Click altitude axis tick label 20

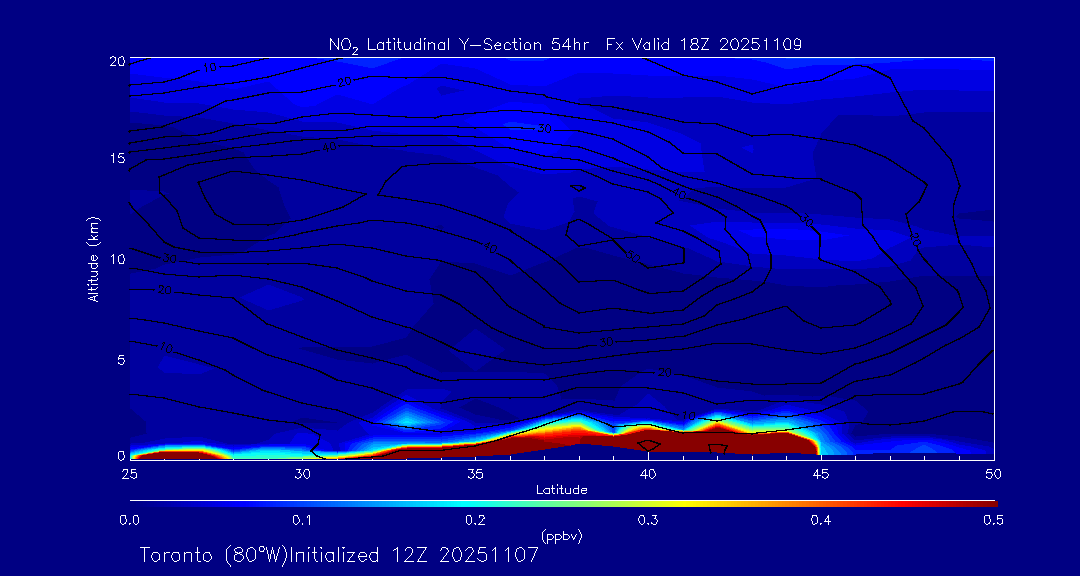tap(116, 61)
